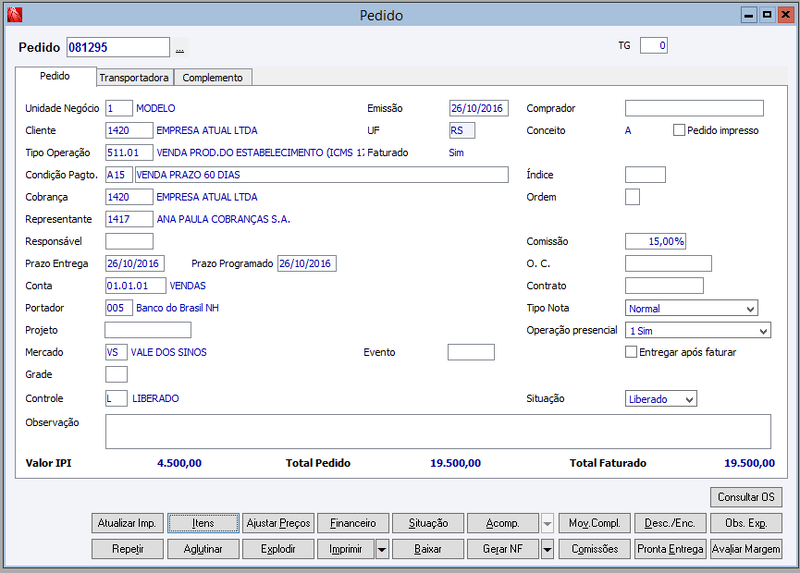This screenshot has width=800, height=573.
Task: Open the Operação presencial dropdown
Action: 697,331
